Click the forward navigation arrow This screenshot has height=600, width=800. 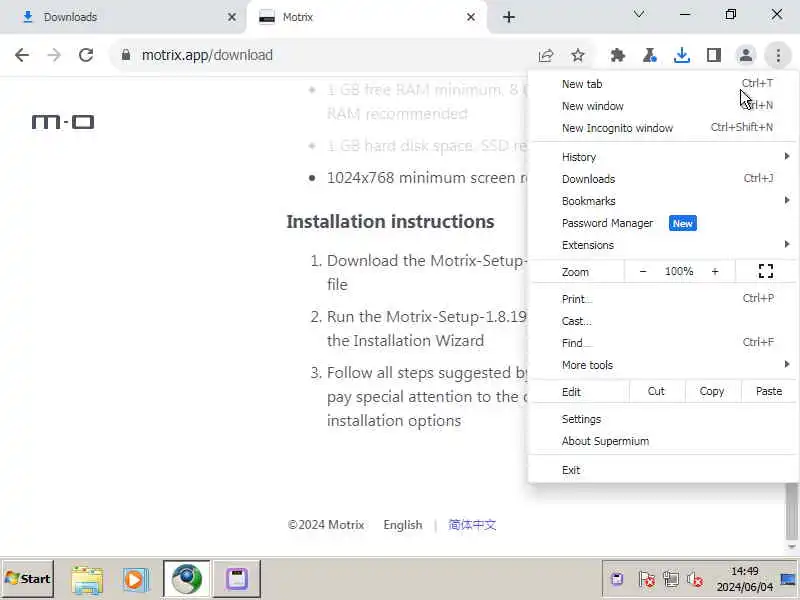coord(54,55)
